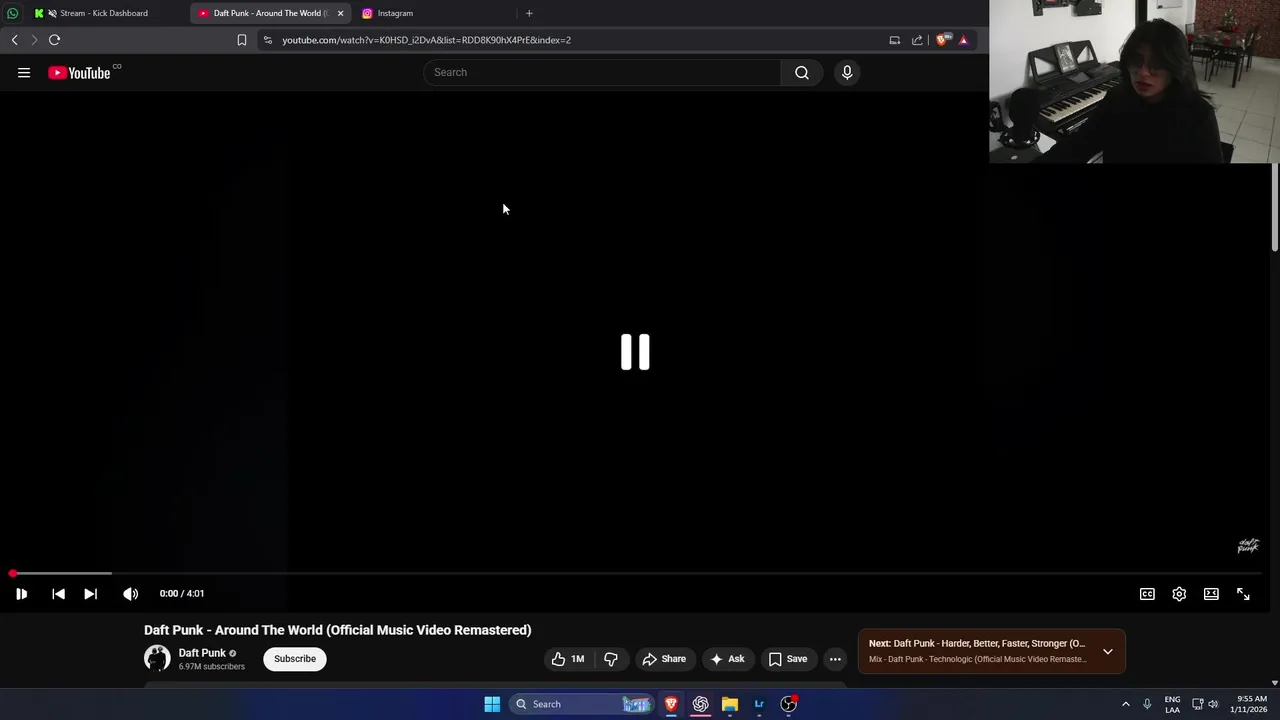Open Windows Start menu
Viewport: 1280px width, 720px height.
[492, 704]
